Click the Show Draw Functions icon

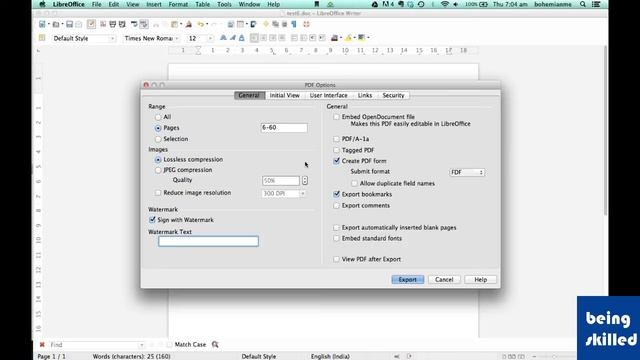pyautogui.click(x=253, y=24)
